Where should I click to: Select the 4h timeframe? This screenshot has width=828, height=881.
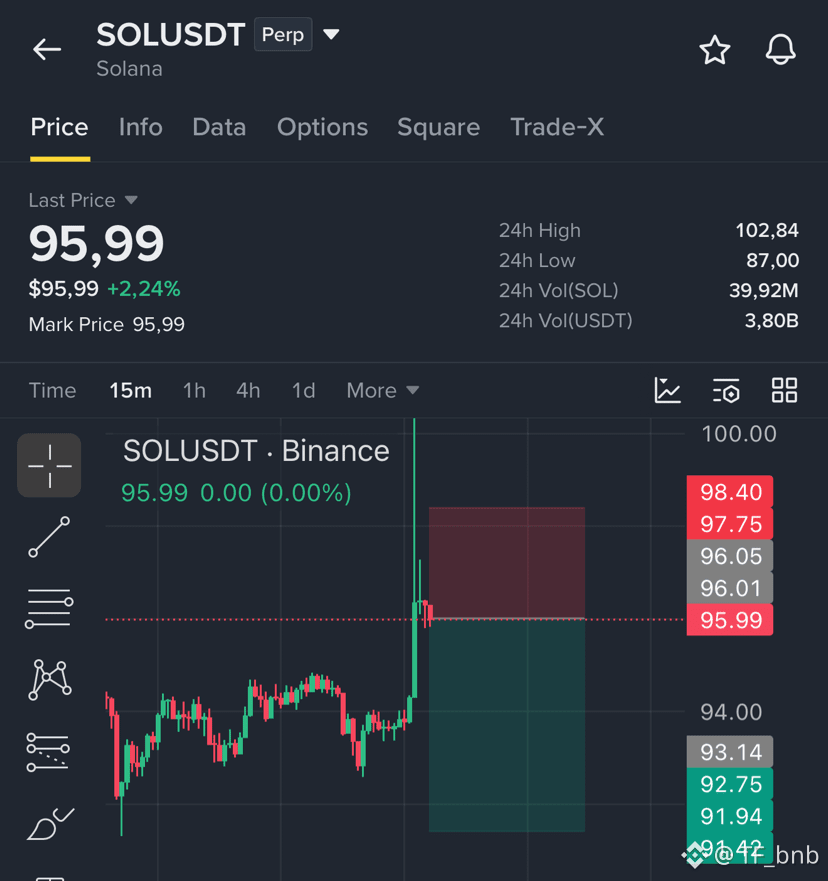tap(248, 390)
